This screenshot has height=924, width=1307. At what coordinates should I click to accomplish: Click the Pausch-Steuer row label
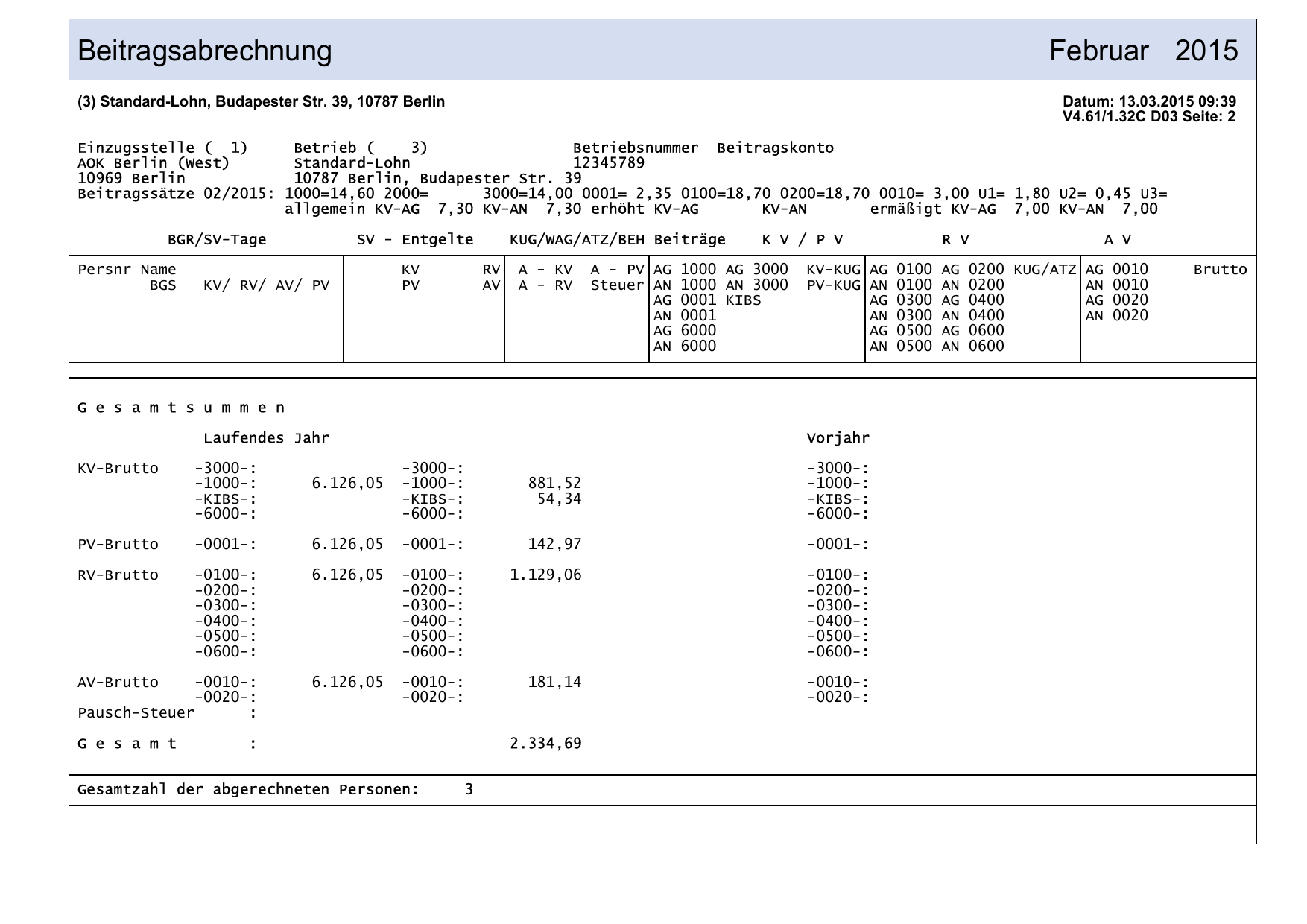[x=136, y=713]
